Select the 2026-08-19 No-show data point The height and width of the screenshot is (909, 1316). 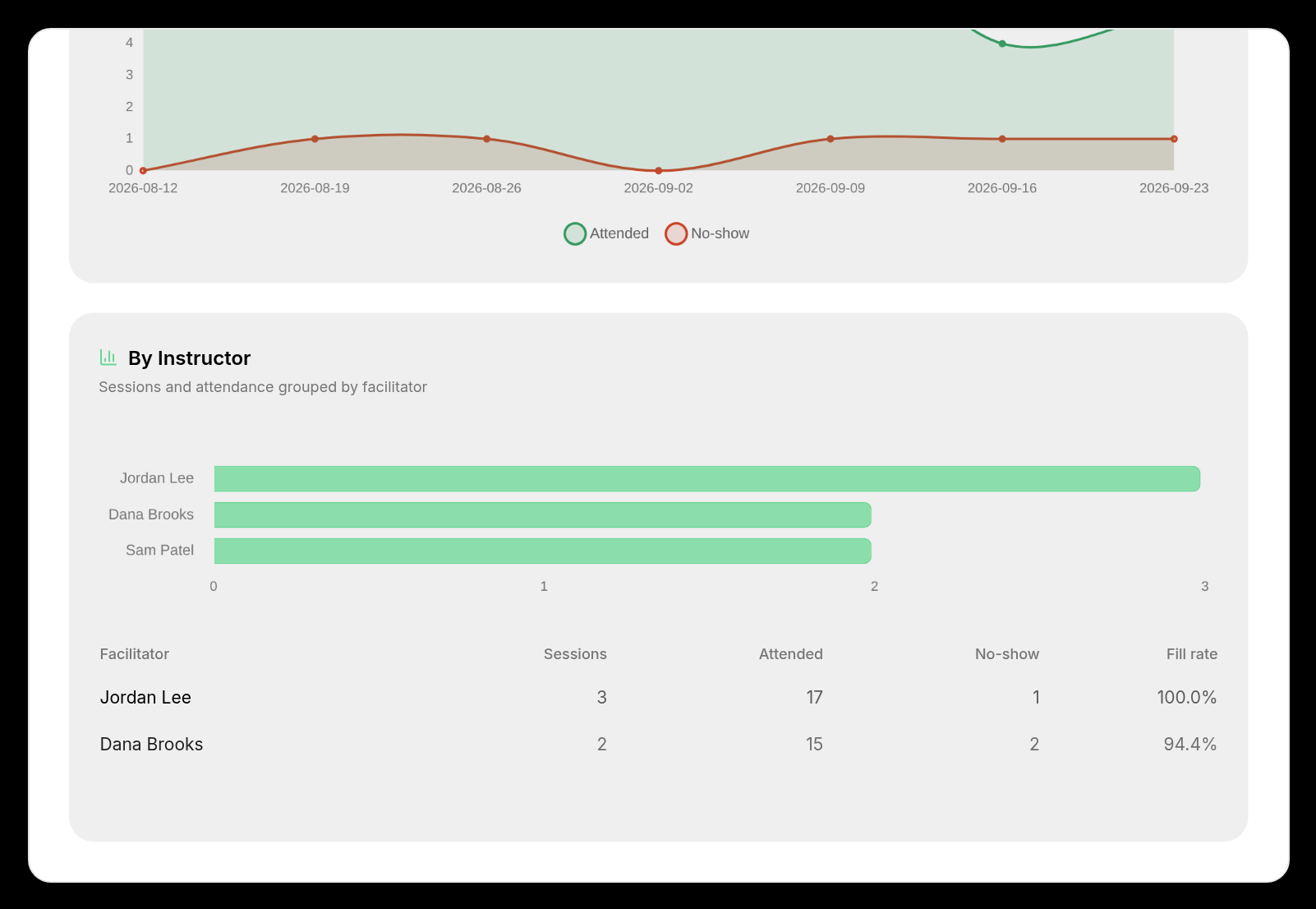[x=315, y=139]
